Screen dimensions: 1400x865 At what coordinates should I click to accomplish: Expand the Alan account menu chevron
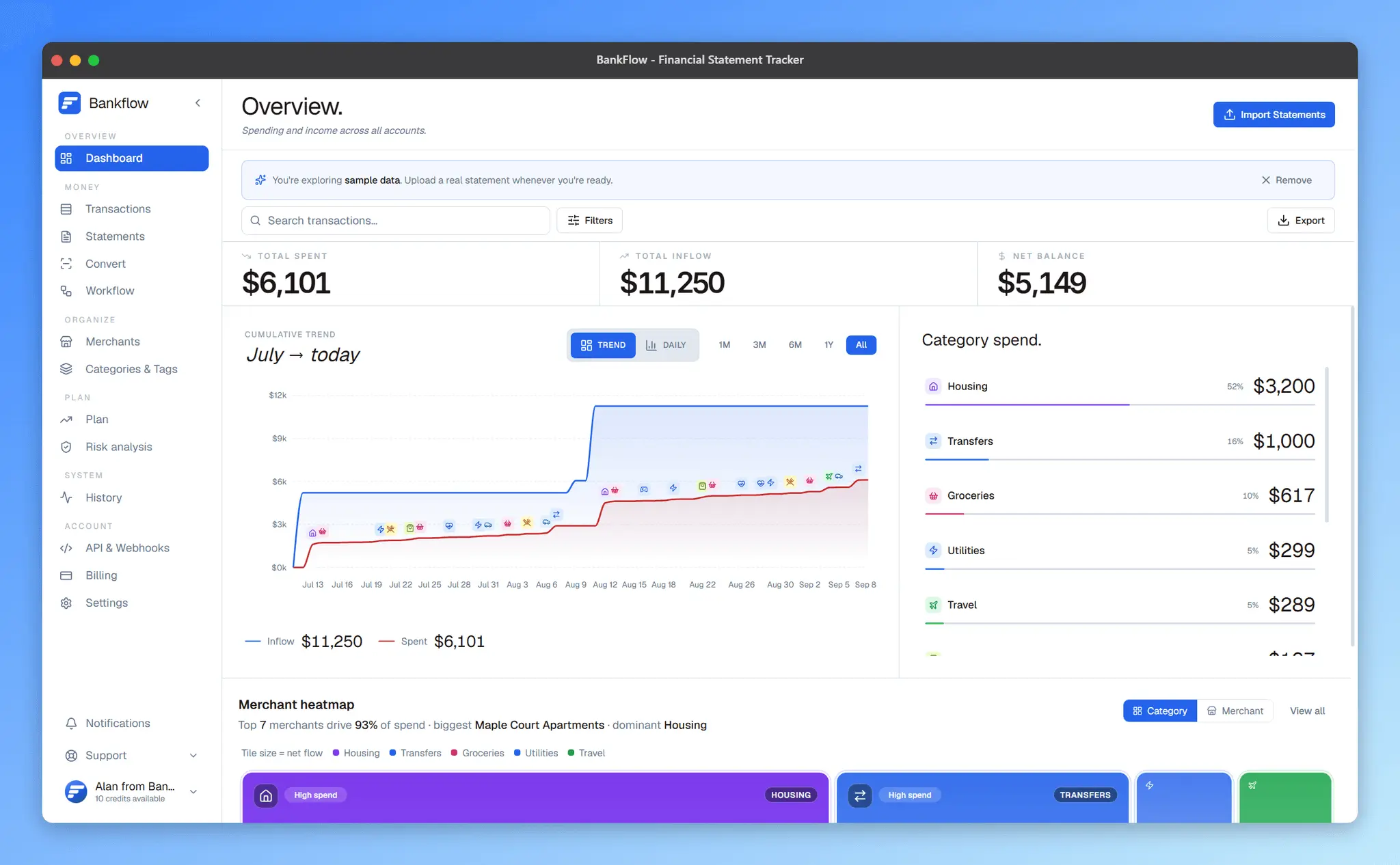193,792
